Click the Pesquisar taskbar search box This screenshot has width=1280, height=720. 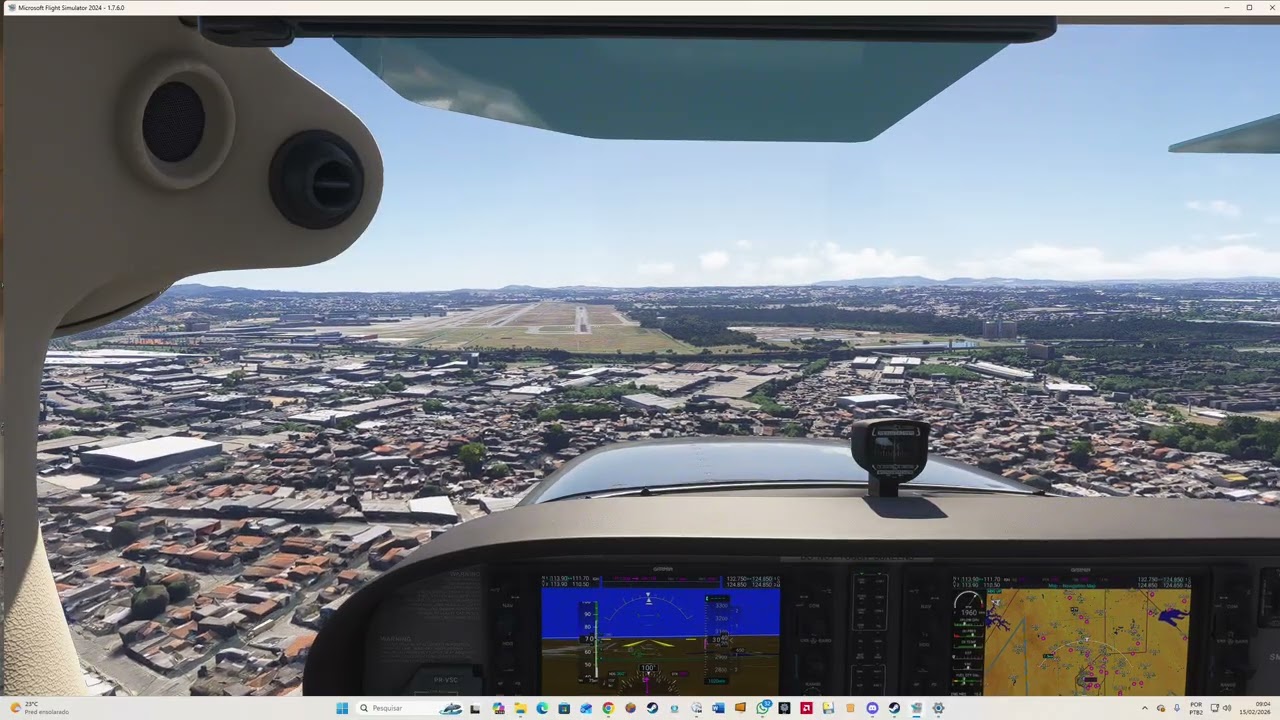411,708
